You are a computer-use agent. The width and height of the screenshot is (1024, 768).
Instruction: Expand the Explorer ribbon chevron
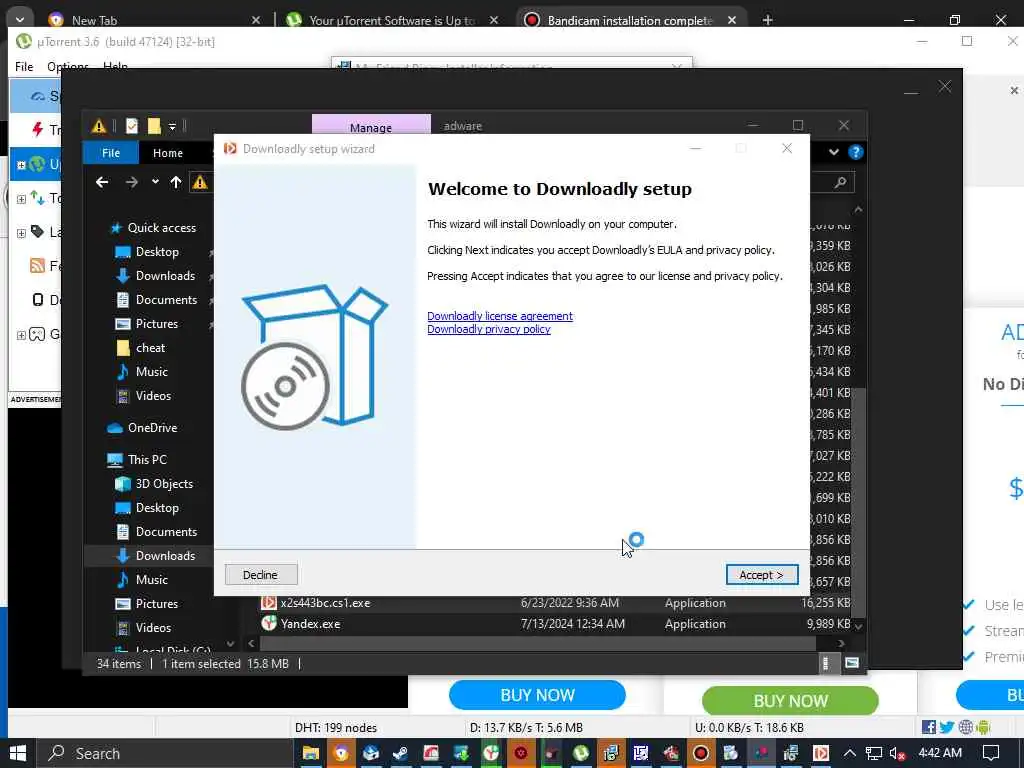[834, 152]
